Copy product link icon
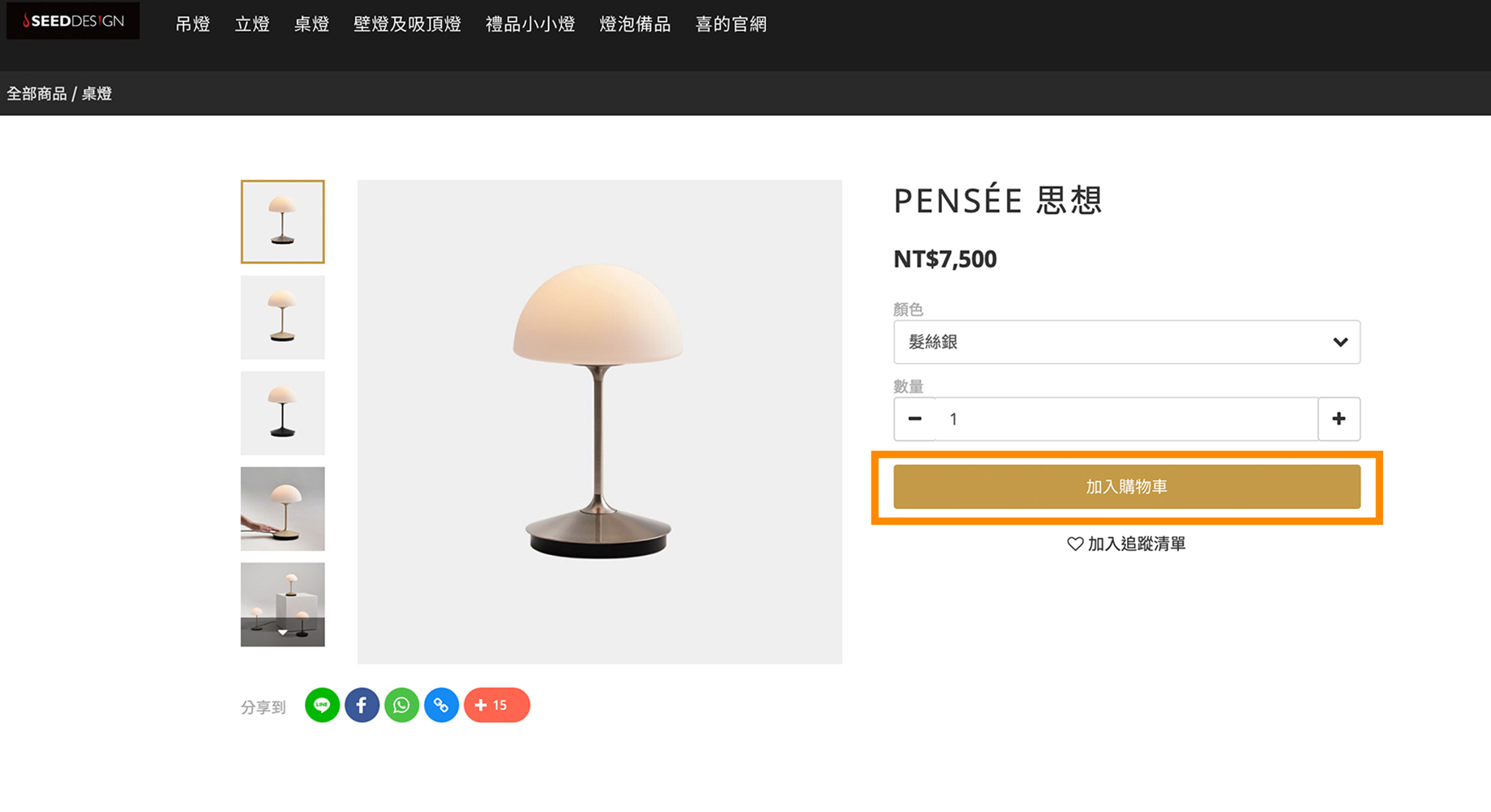1491x812 pixels. tap(441, 705)
